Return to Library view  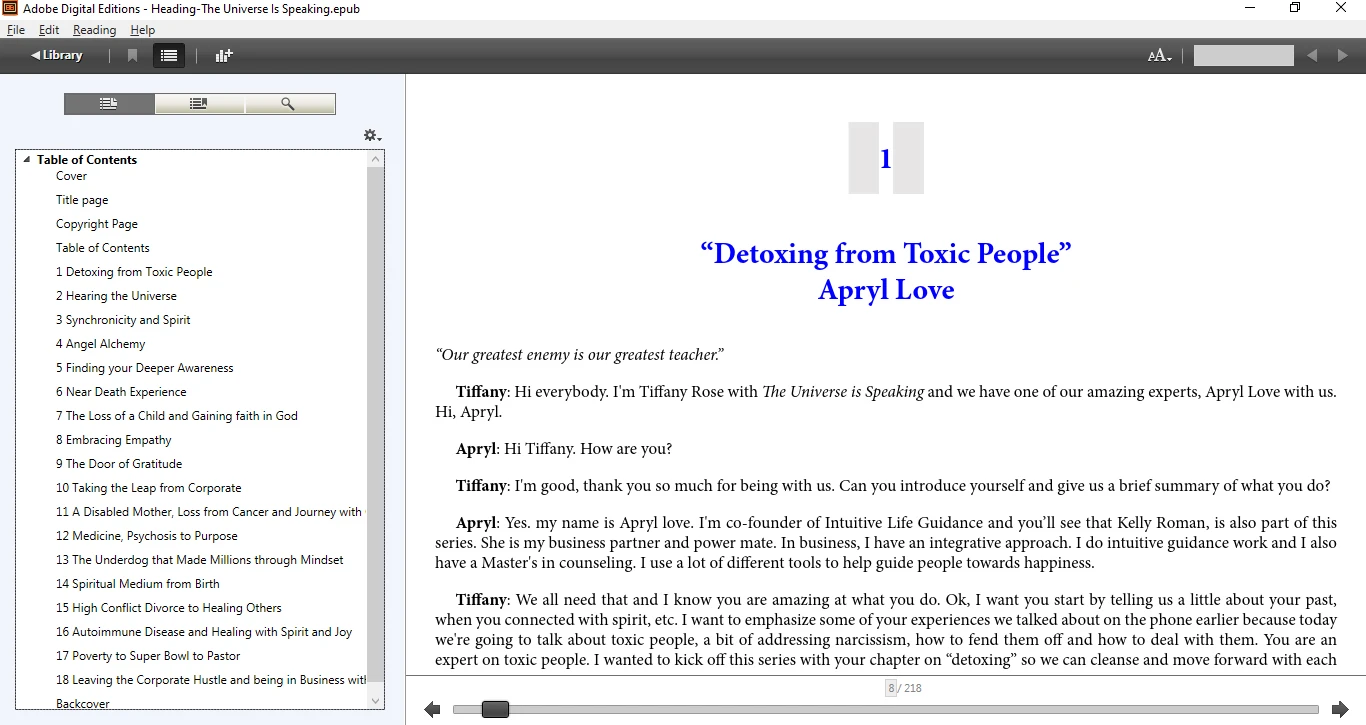[x=57, y=56]
